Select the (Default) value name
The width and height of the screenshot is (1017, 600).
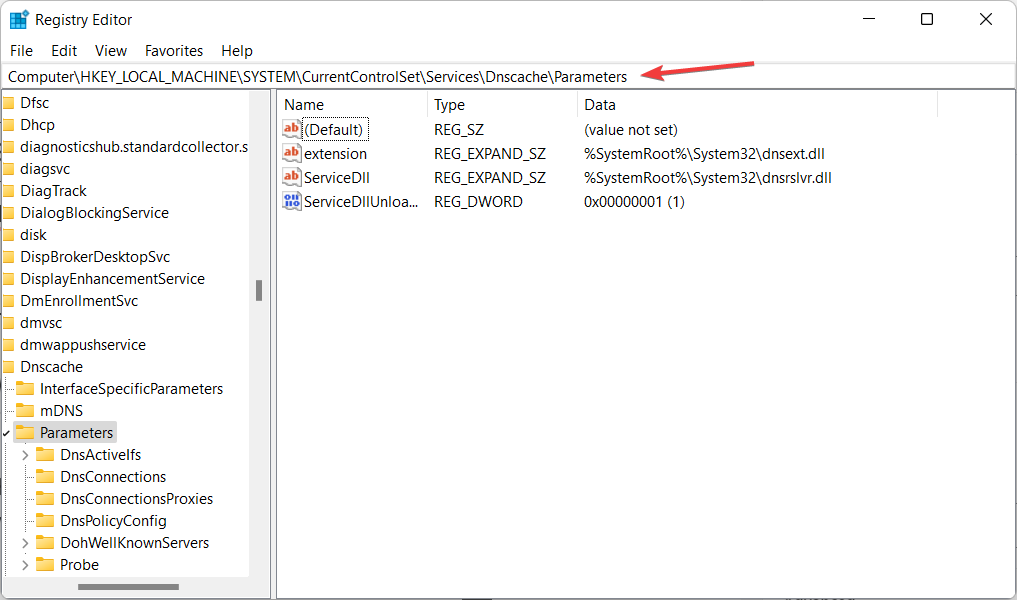tap(334, 130)
